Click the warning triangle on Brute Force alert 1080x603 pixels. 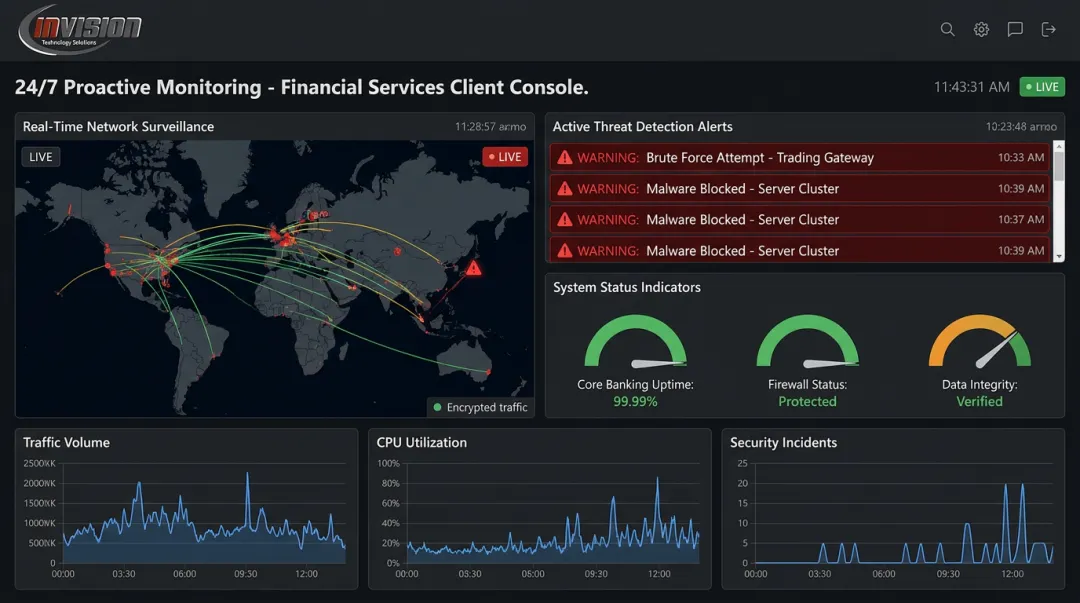[565, 157]
